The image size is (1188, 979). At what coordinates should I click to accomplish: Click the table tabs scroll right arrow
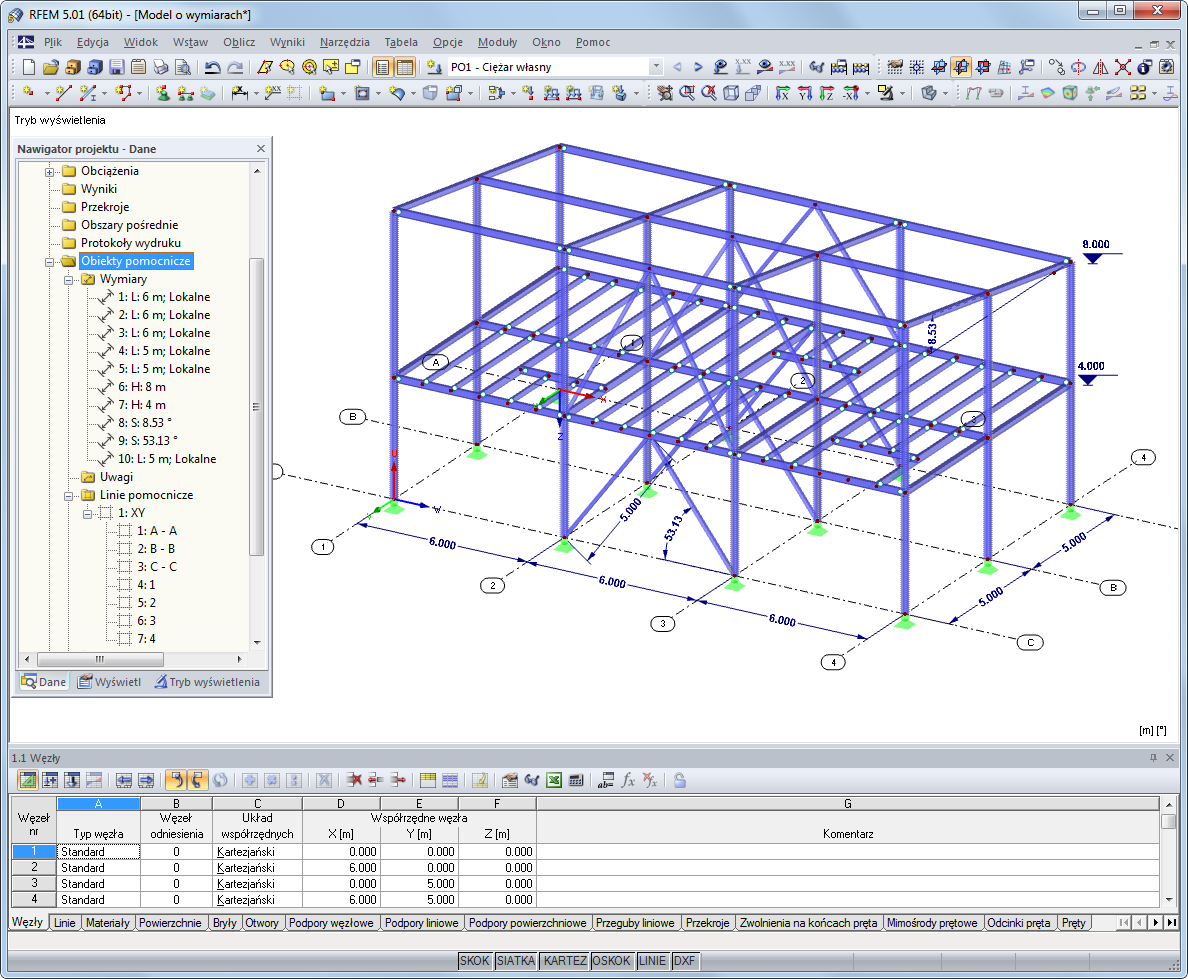1156,923
